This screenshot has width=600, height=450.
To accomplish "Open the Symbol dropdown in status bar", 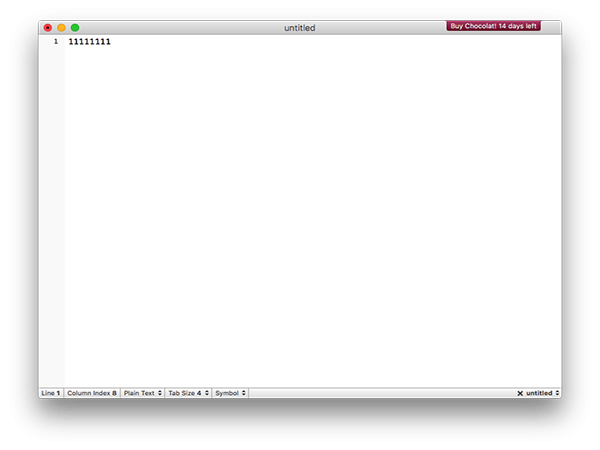I will tap(230, 393).
